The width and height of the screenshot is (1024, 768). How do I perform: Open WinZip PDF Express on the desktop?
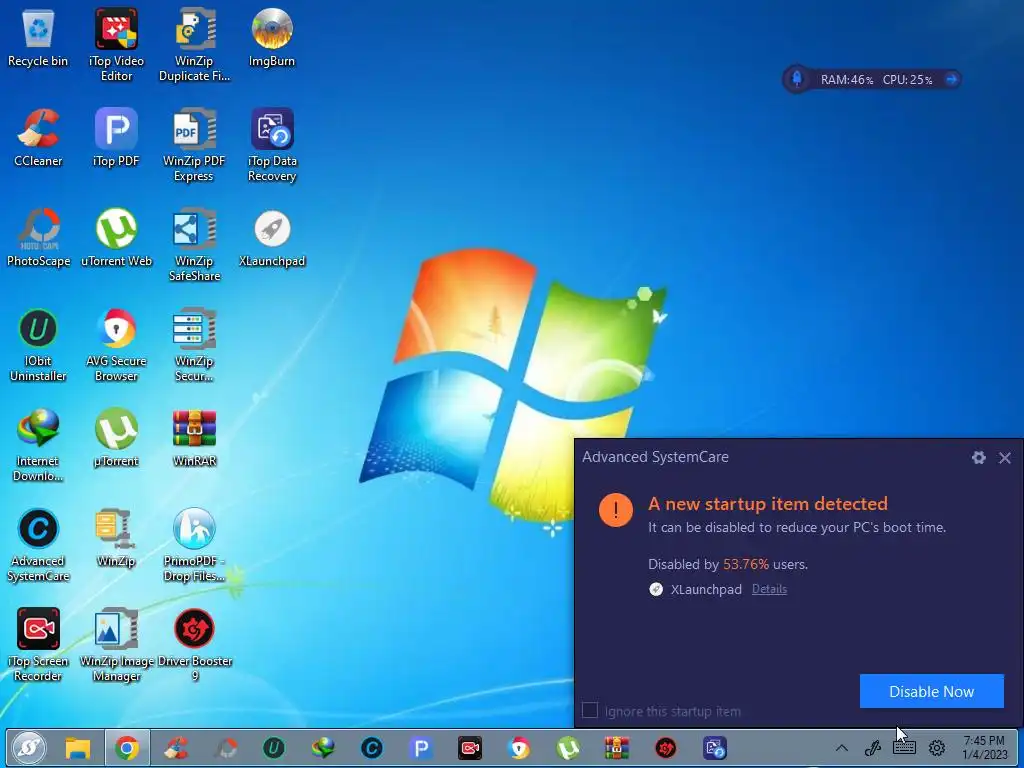coord(194,145)
